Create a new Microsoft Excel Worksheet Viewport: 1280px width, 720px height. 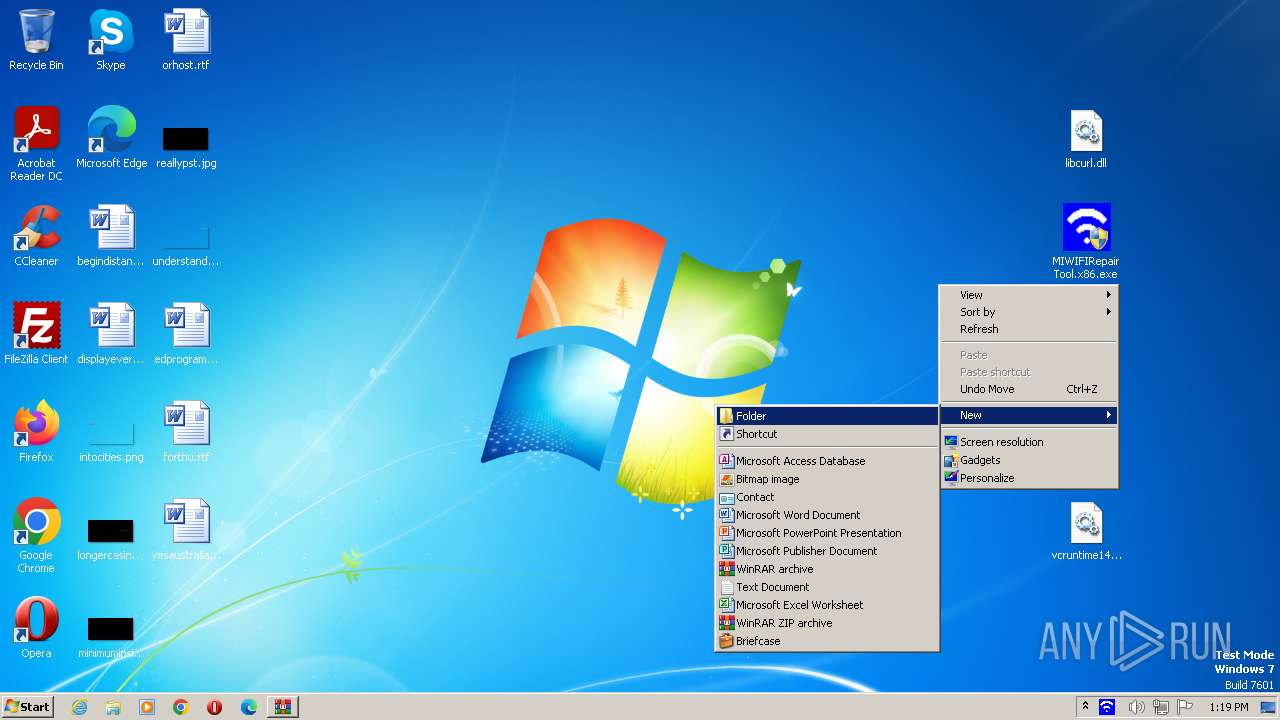[x=827, y=605]
